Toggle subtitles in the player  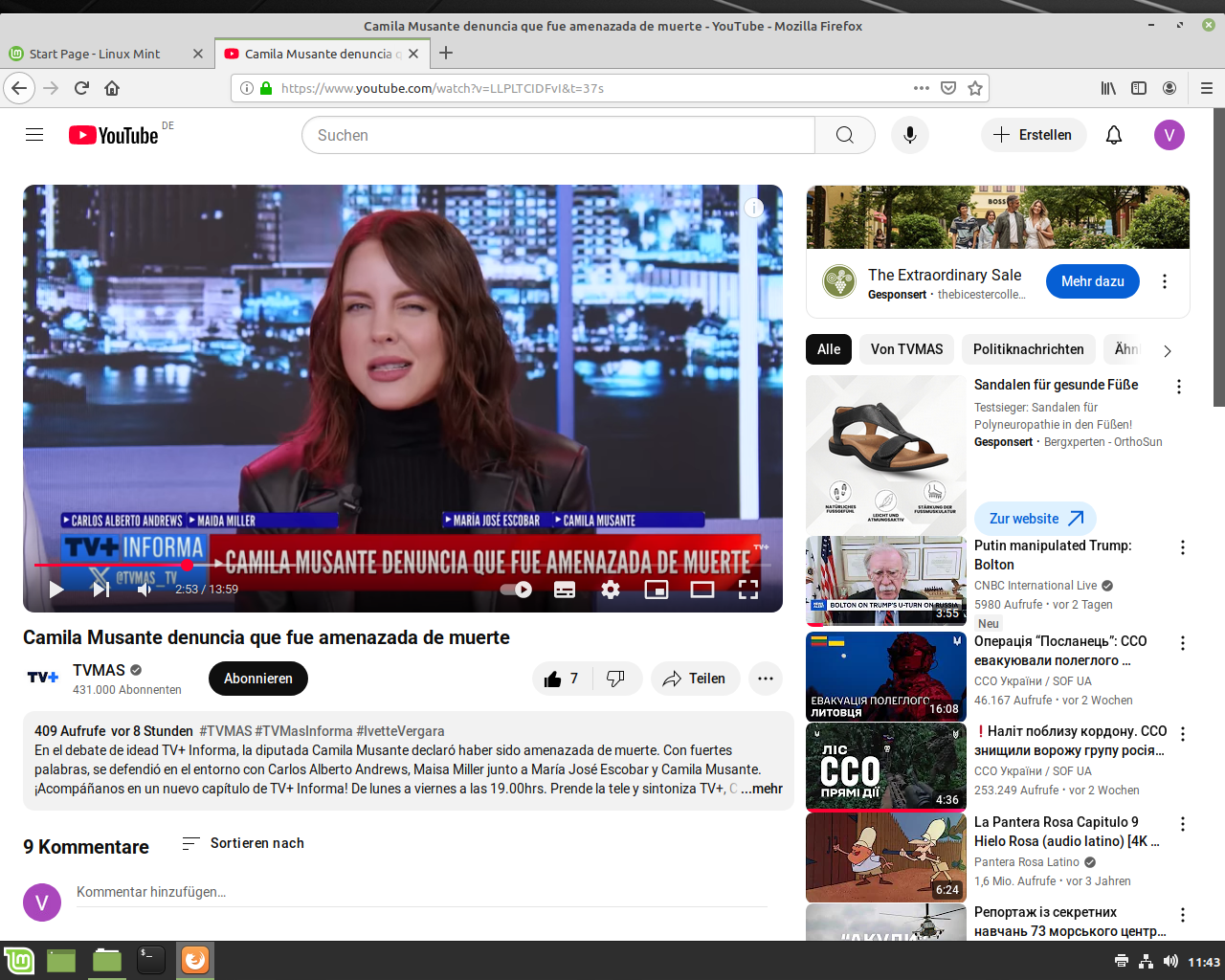tap(565, 590)
